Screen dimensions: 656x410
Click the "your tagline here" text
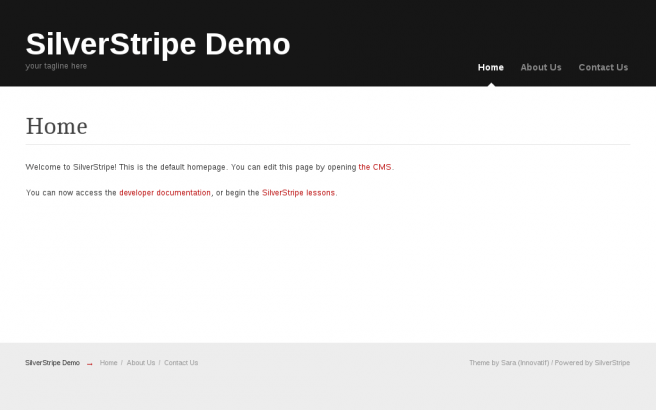56,66
